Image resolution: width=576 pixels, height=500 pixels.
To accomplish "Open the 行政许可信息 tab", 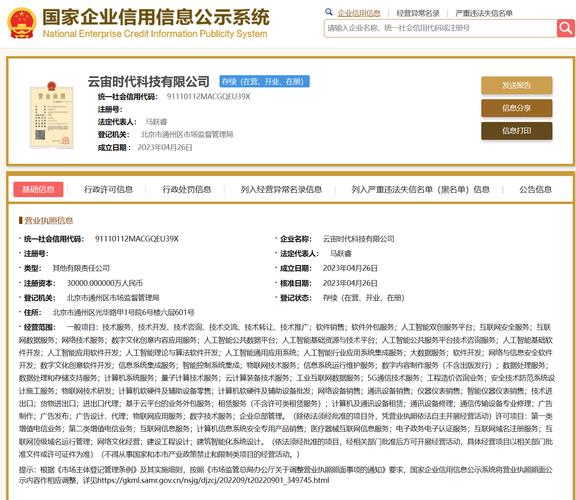I will pyautogui.click(x=108, y=189).
